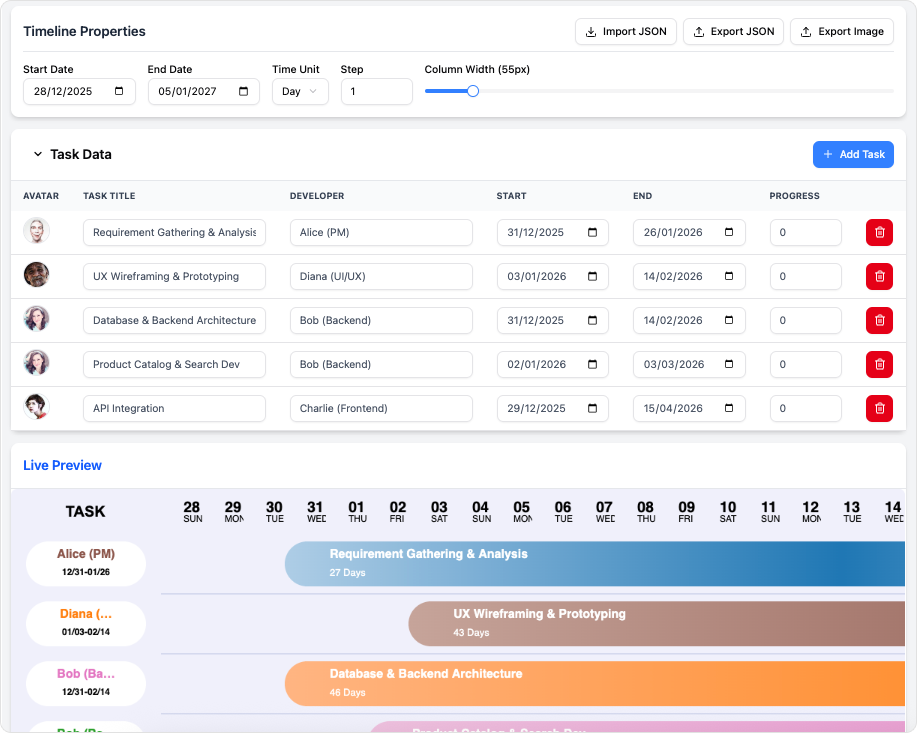The height and width of the screenshot is (733, 917).
Task: Open calendar picker in End Date field
Action: click(x=244, y=92)
